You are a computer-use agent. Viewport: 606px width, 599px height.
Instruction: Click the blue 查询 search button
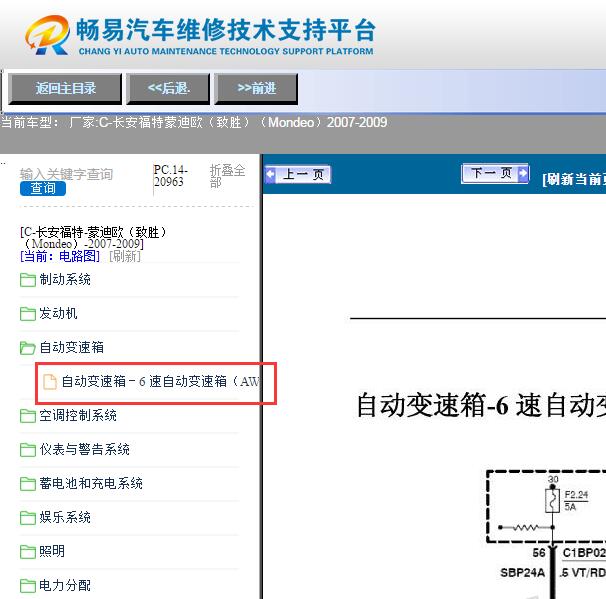[43, 189]
